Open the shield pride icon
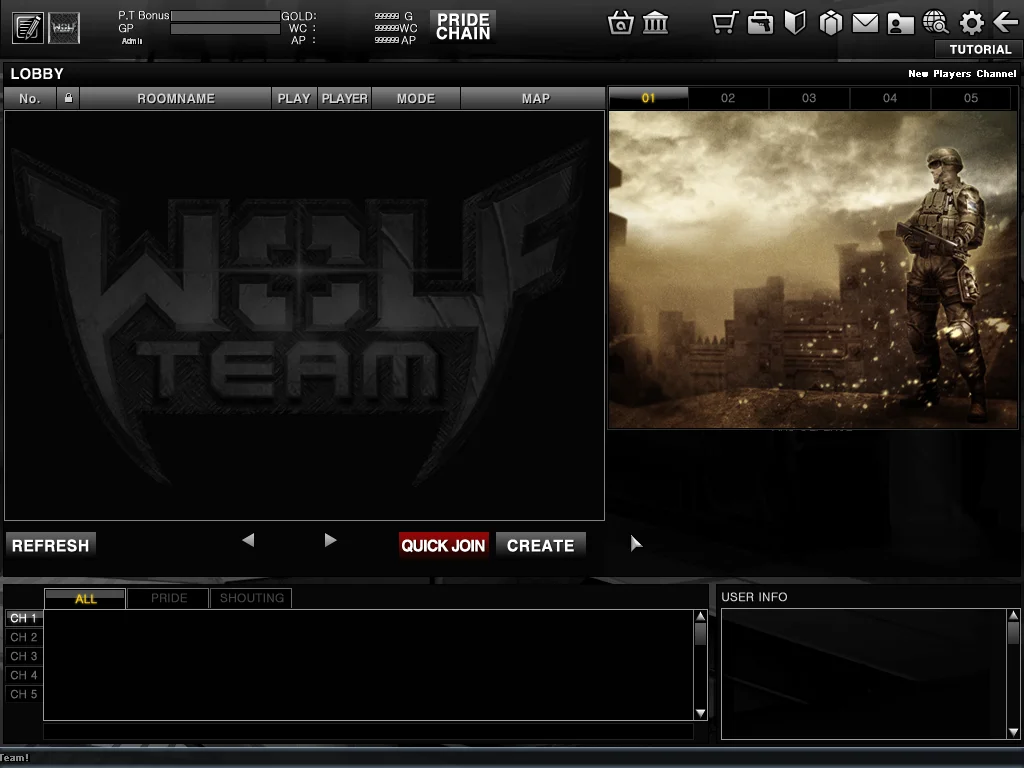 [x=795, y=23]
